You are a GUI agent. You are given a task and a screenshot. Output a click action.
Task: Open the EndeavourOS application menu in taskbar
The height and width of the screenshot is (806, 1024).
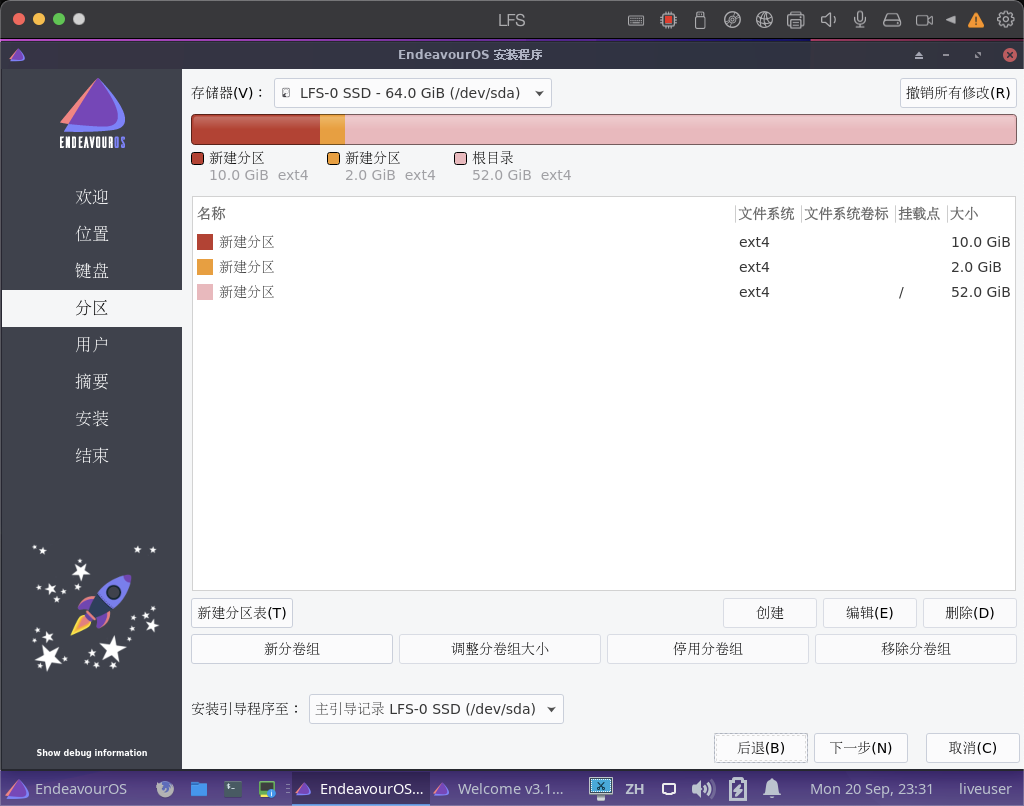(67, 788)
